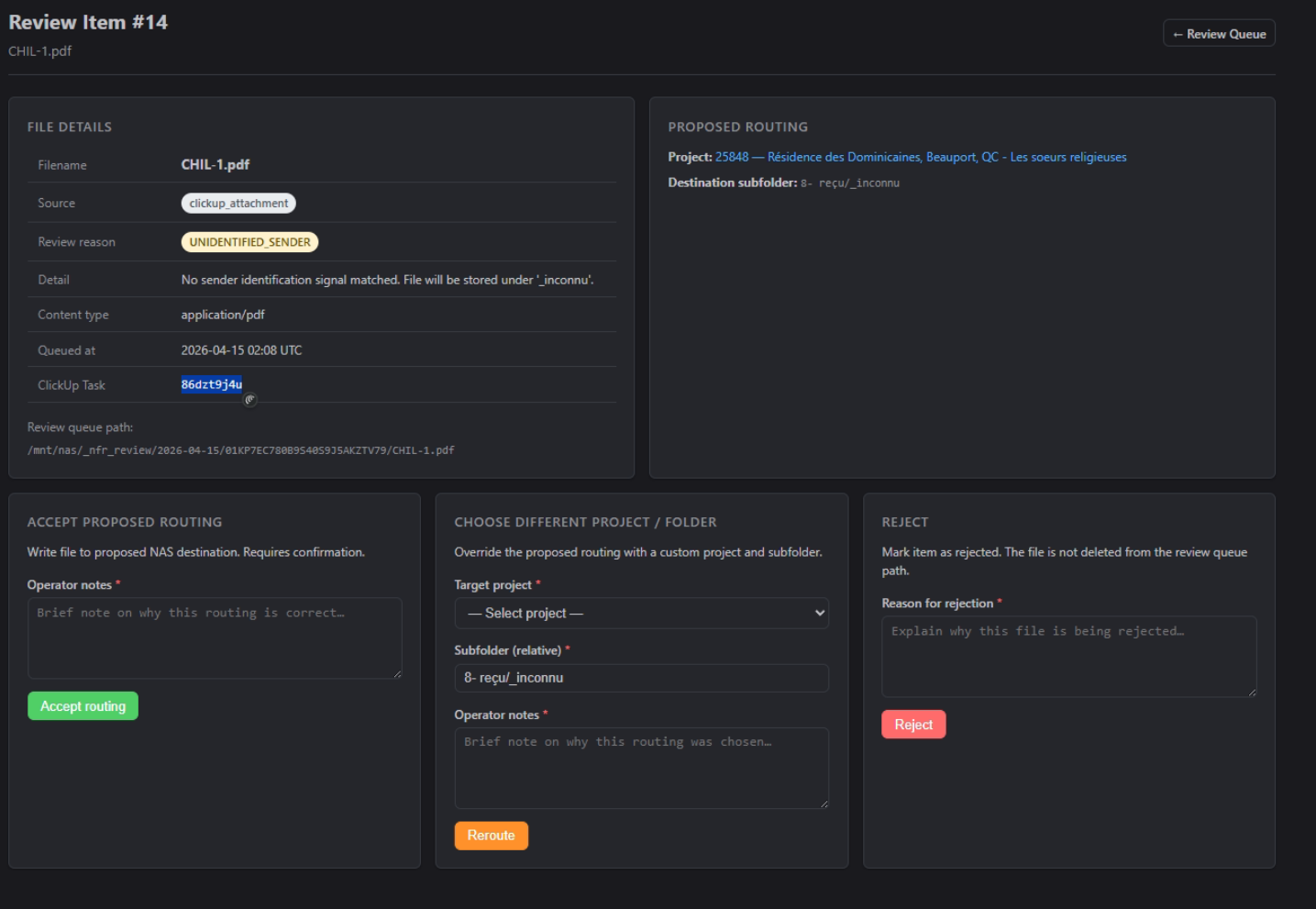Open ClickUp task link 86dzt9j4u

coord(211,385)
